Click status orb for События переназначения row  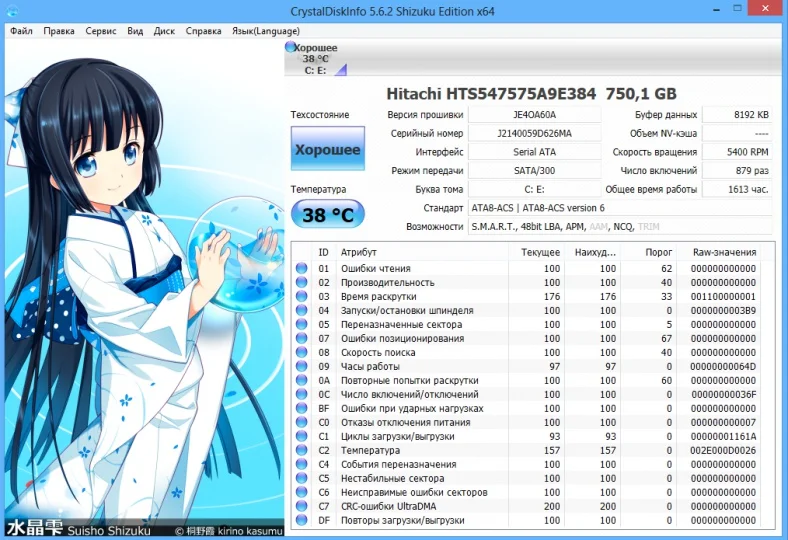[x=302, y=464]
